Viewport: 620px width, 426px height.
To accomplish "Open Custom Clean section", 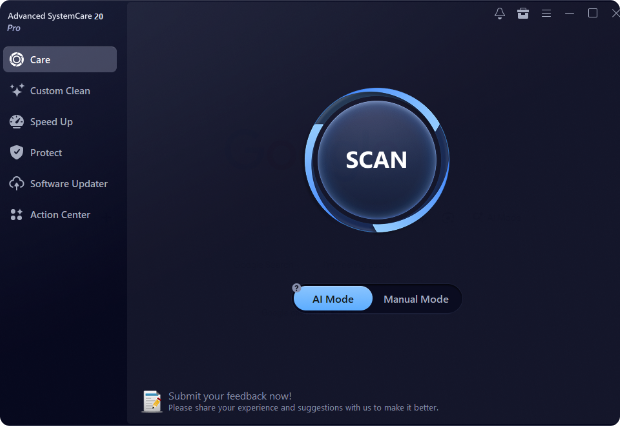I will tap(60, 91).
